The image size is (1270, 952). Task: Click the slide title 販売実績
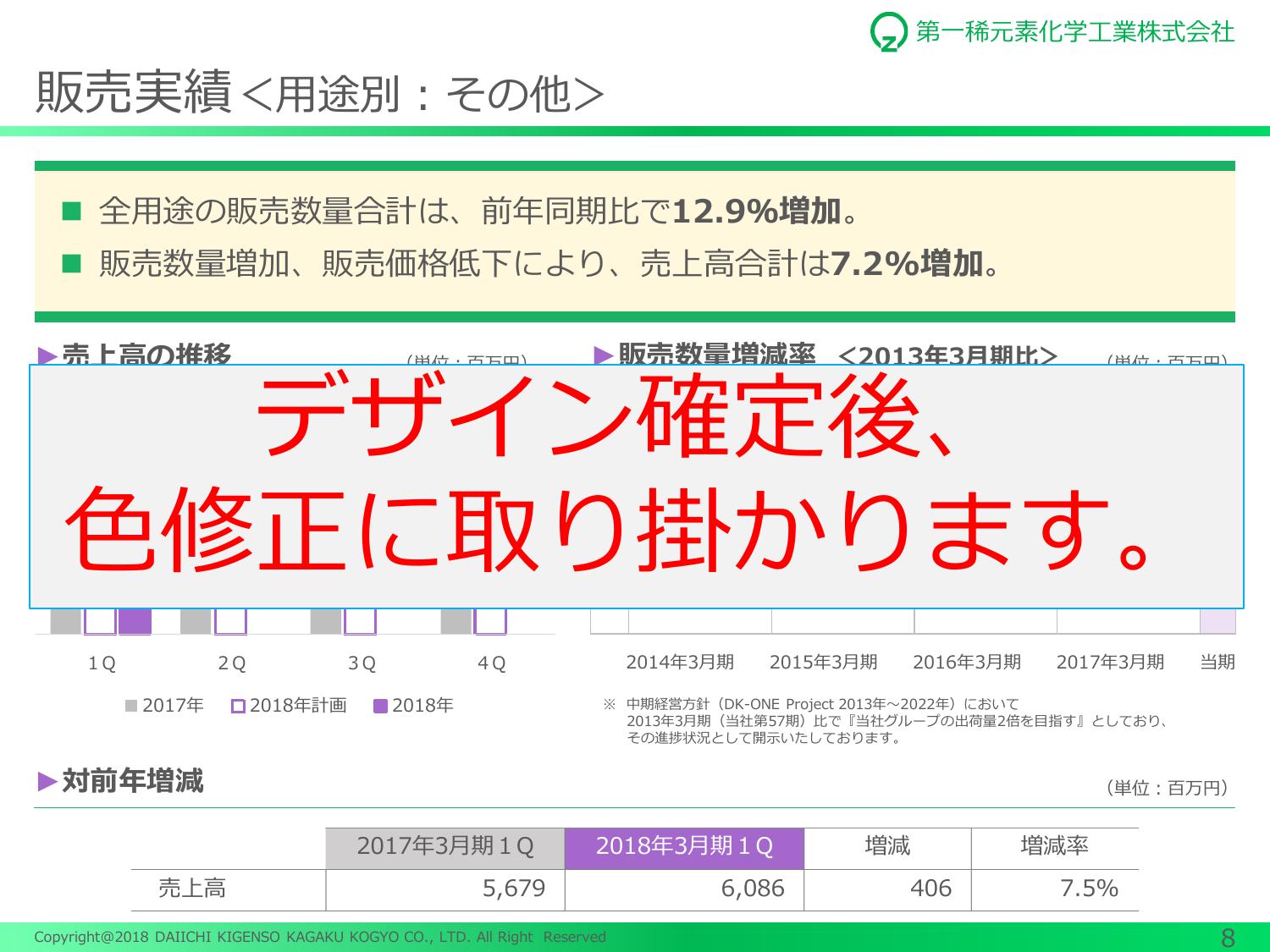coord(133,91)
